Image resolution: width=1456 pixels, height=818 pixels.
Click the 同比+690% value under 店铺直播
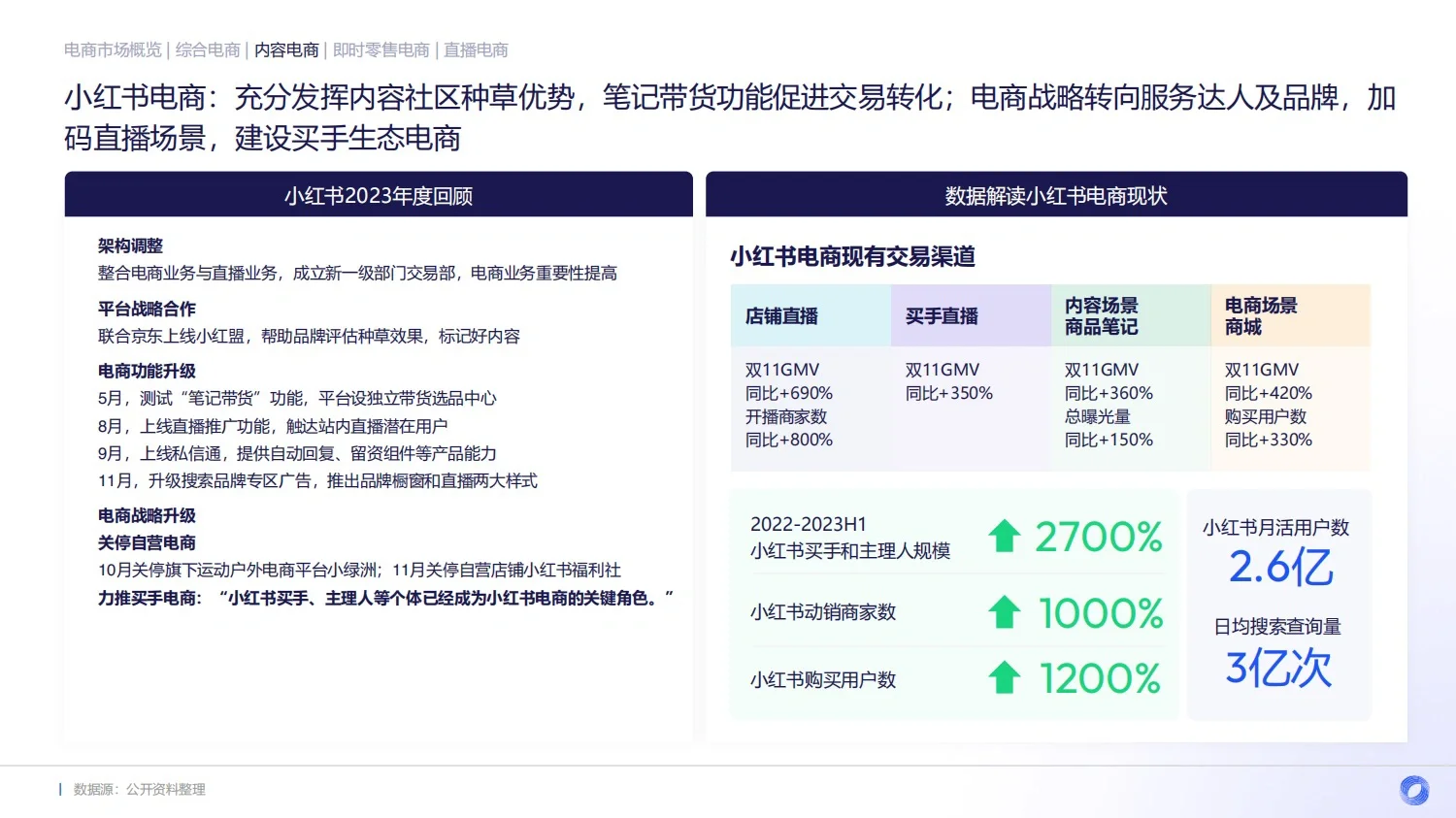tap(789, 394)
